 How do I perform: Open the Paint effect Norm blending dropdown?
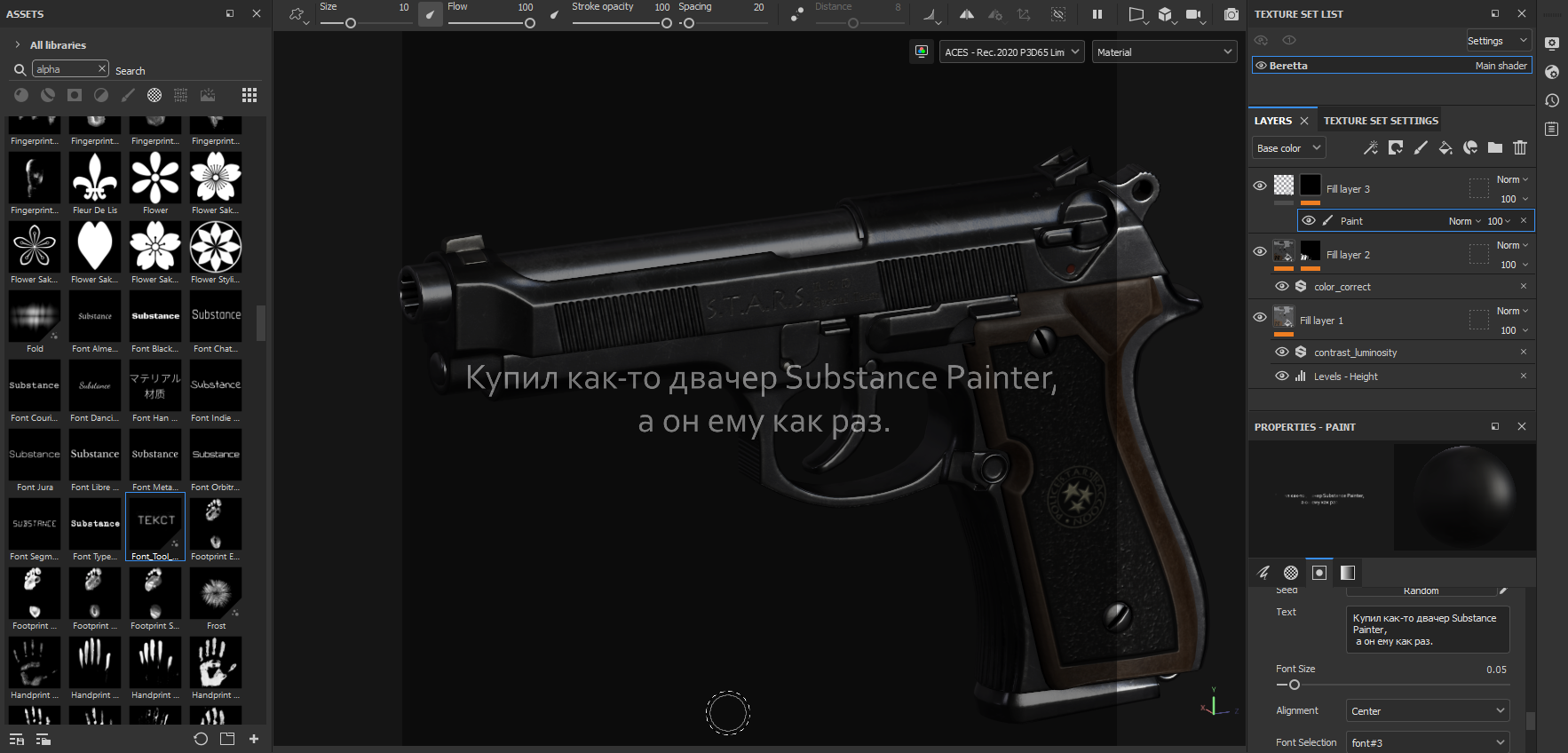[x=1465, y=221]
